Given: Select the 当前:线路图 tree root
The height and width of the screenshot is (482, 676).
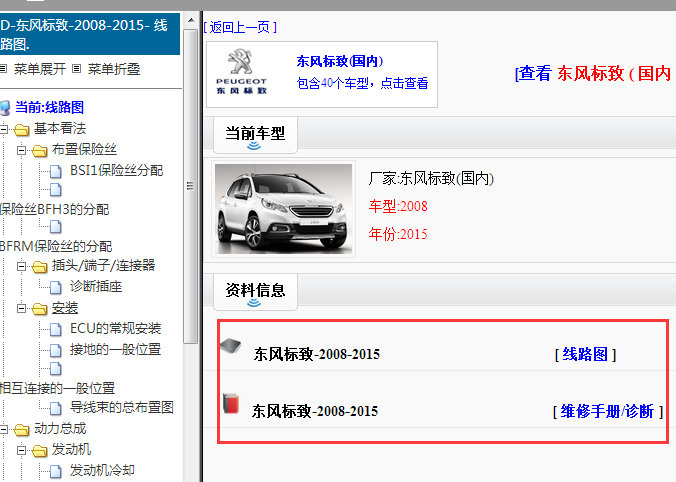Looking at the screenshot, I should (x=50, y=107).
